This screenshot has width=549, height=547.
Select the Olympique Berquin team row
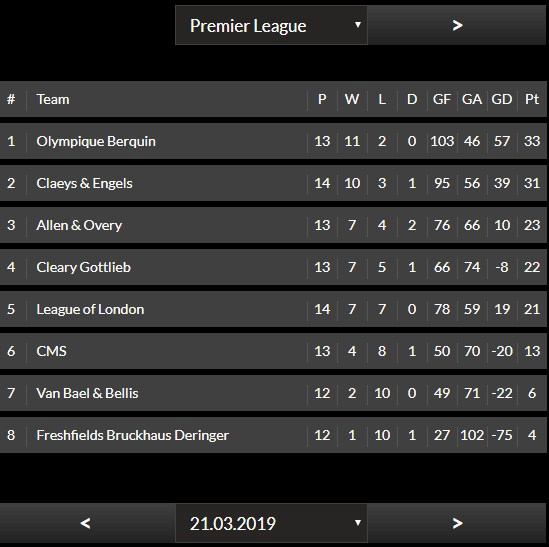coord(273,141)
